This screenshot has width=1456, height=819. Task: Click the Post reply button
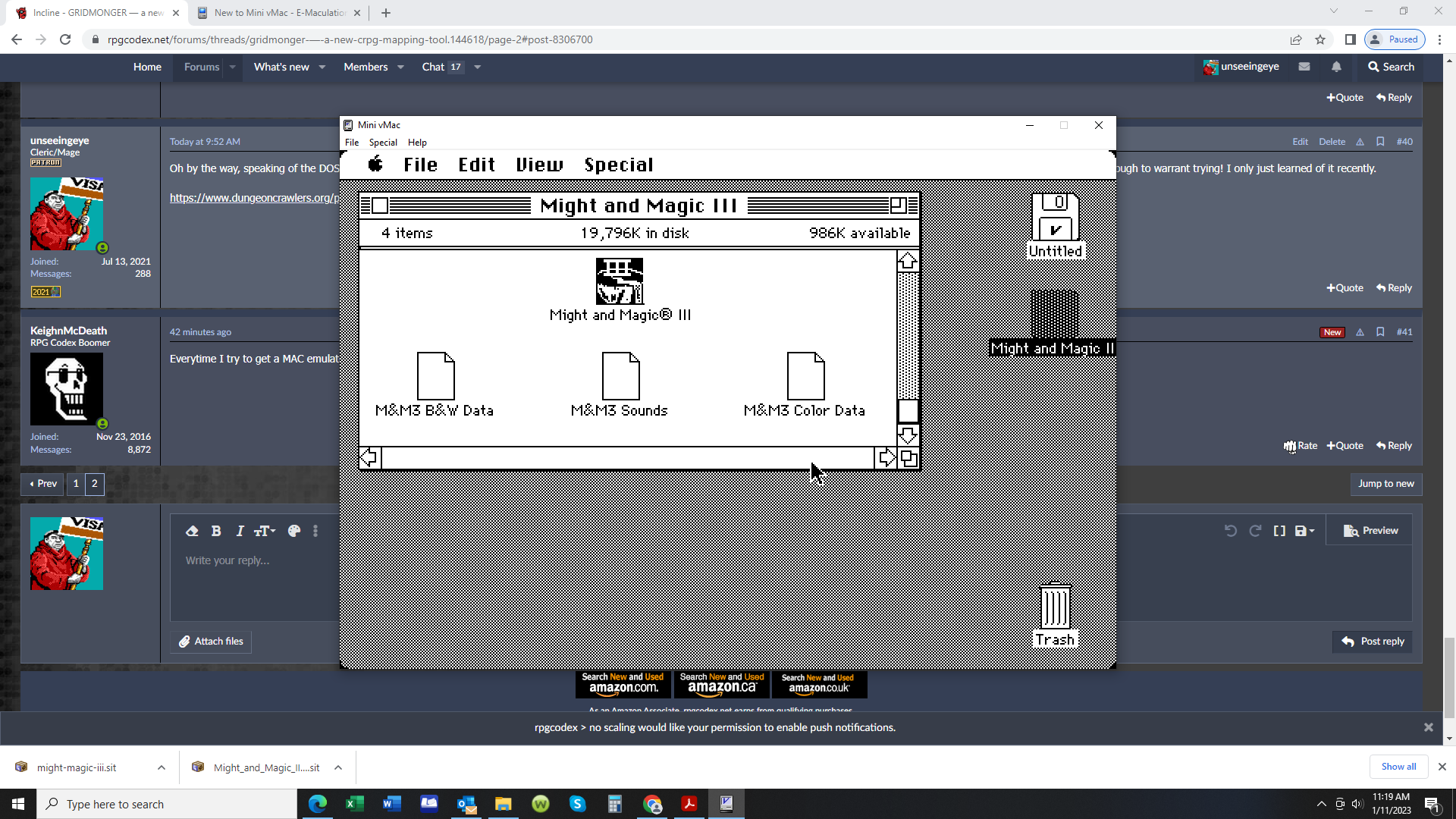[x=1373, y=642]
